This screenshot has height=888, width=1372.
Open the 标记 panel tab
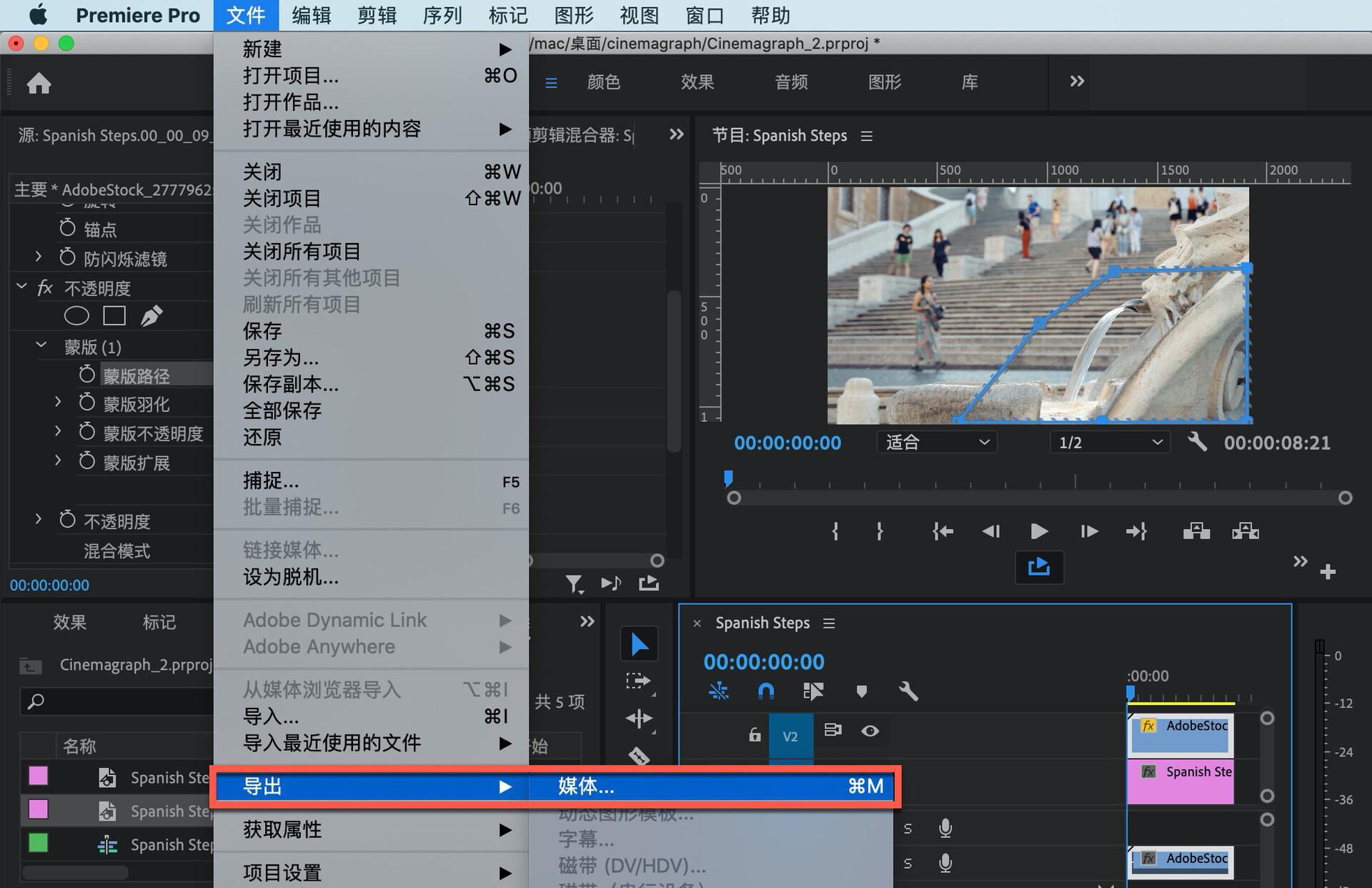click(159, 622)
